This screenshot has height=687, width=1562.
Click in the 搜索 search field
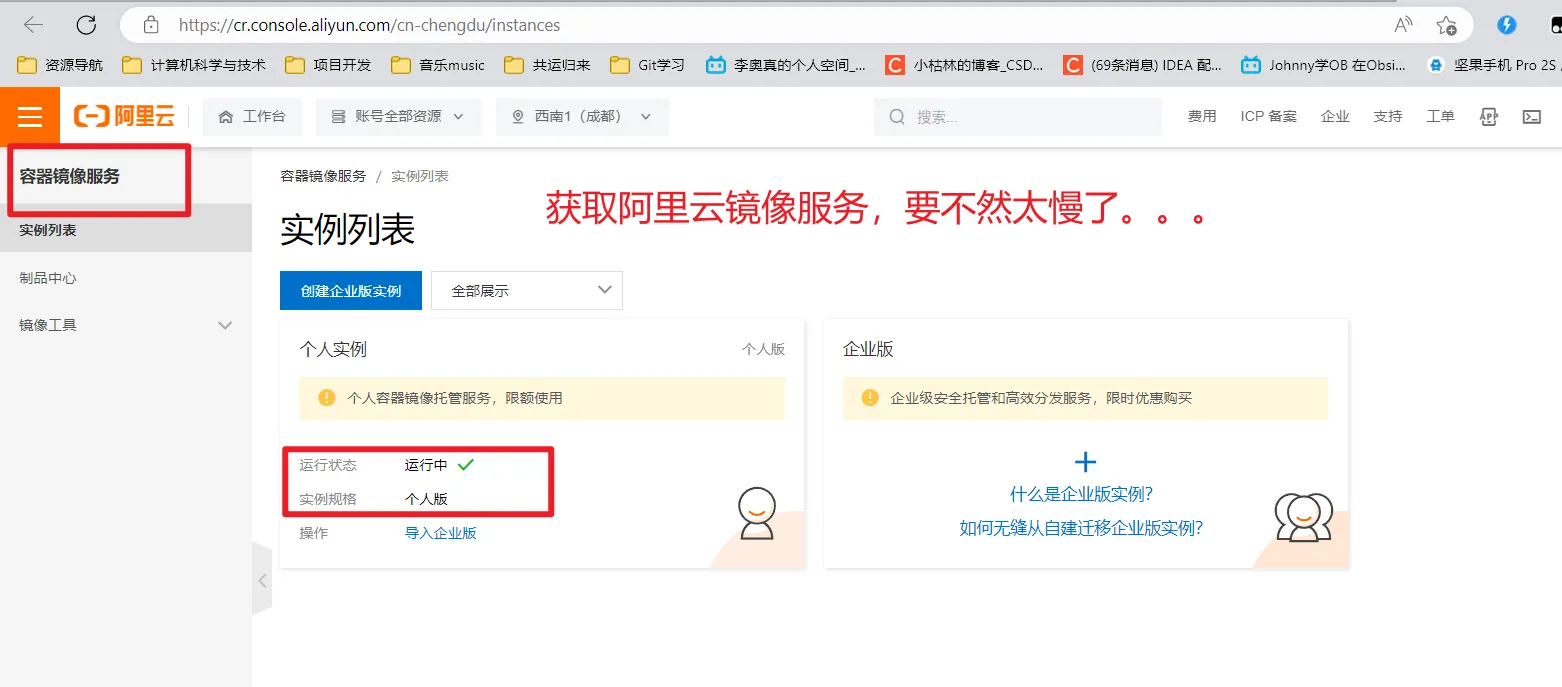1018,117
